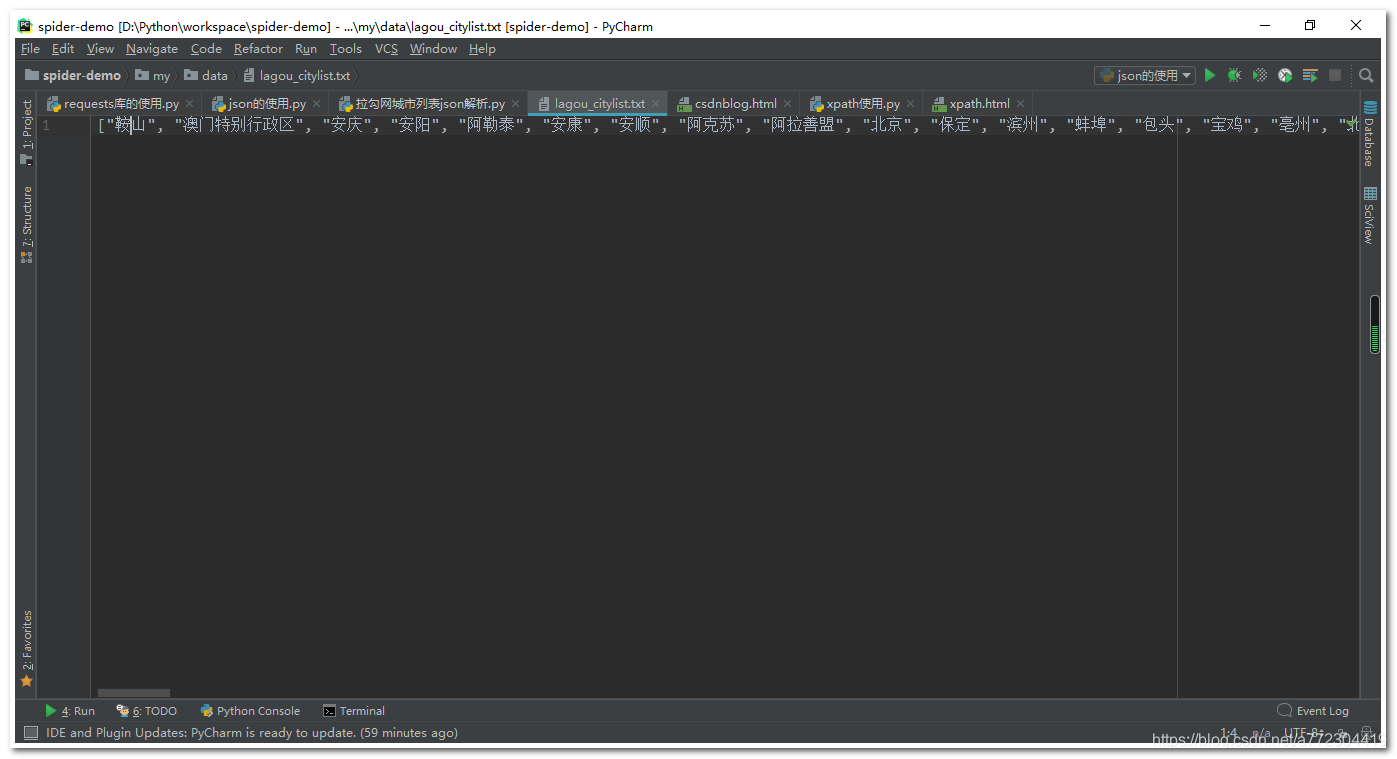Toggle the Project tool window sidebar
Viewport: 1397px width, 759px height.
tap(26, 129)
